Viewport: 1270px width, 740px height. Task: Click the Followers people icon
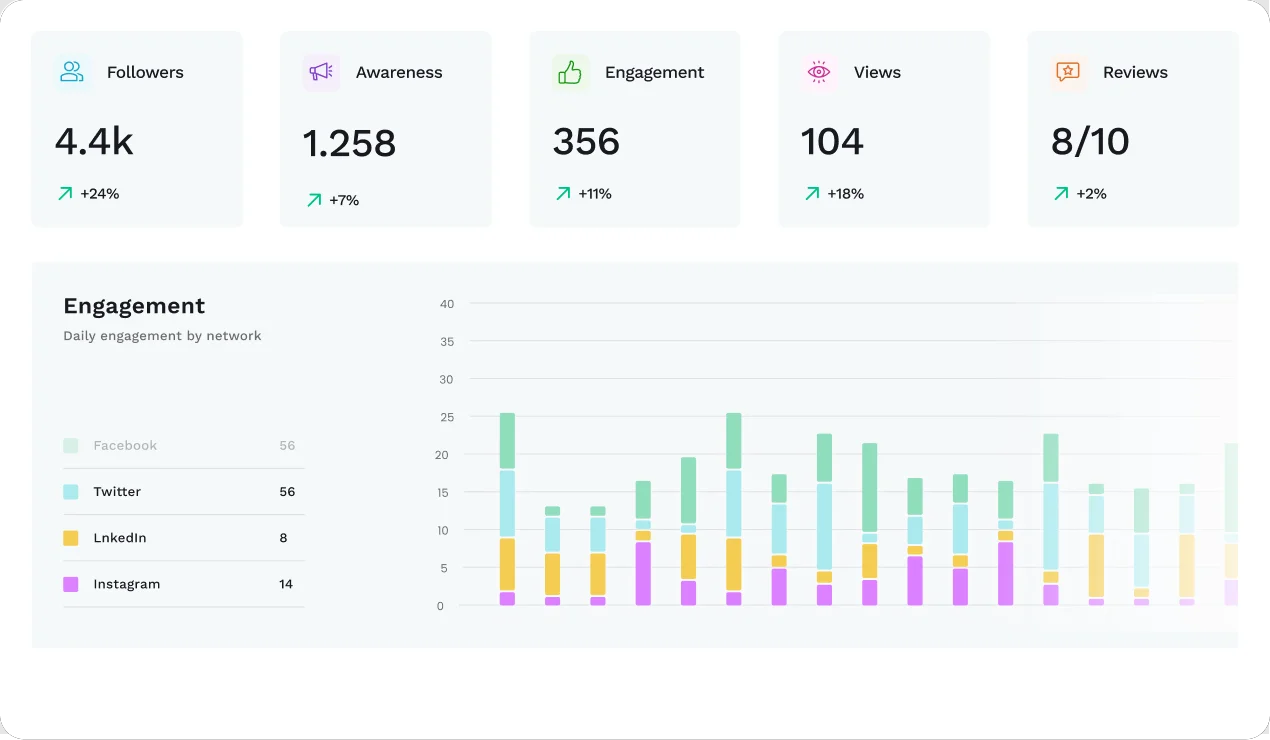72,72
